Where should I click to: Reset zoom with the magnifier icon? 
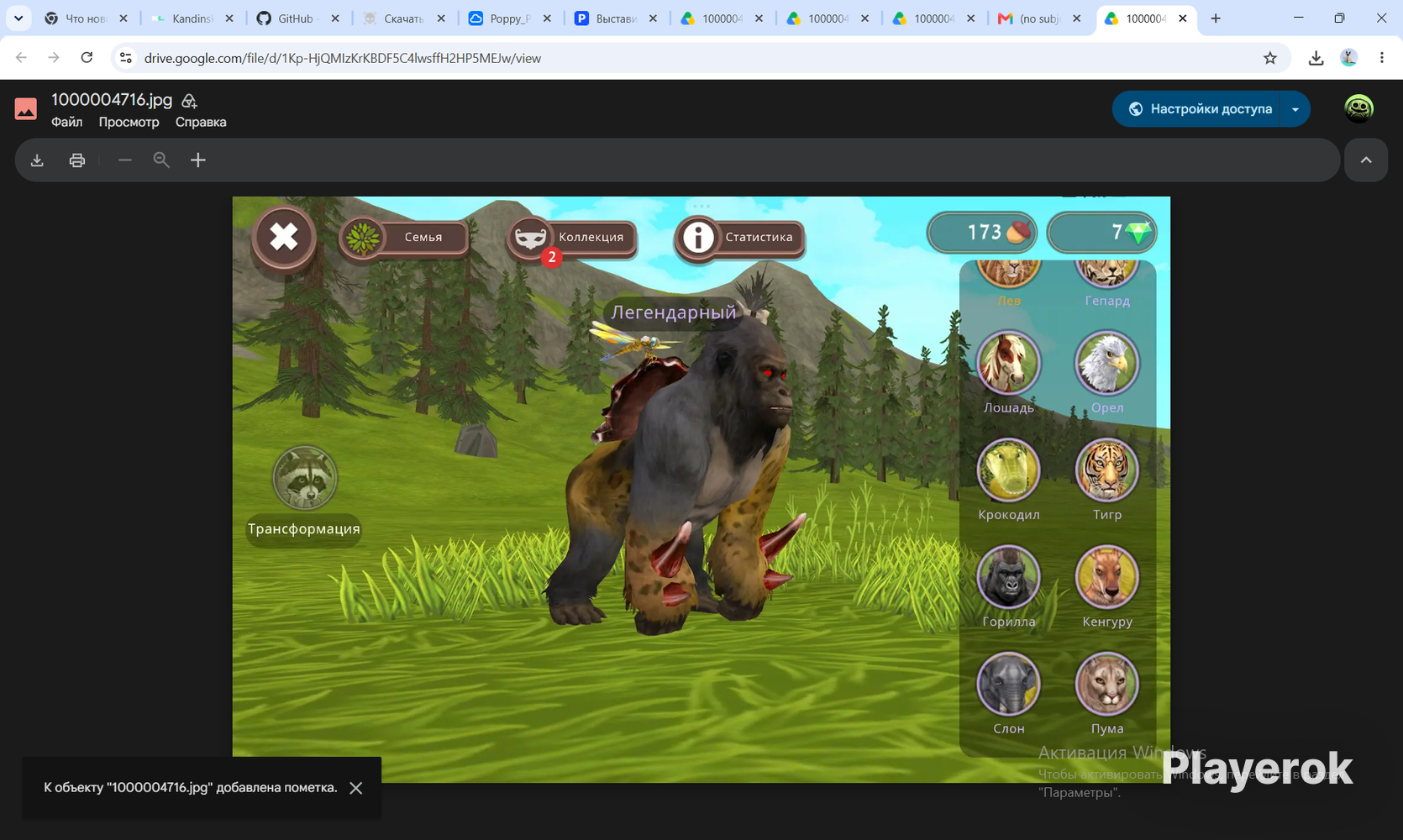[x=161, y=160]
